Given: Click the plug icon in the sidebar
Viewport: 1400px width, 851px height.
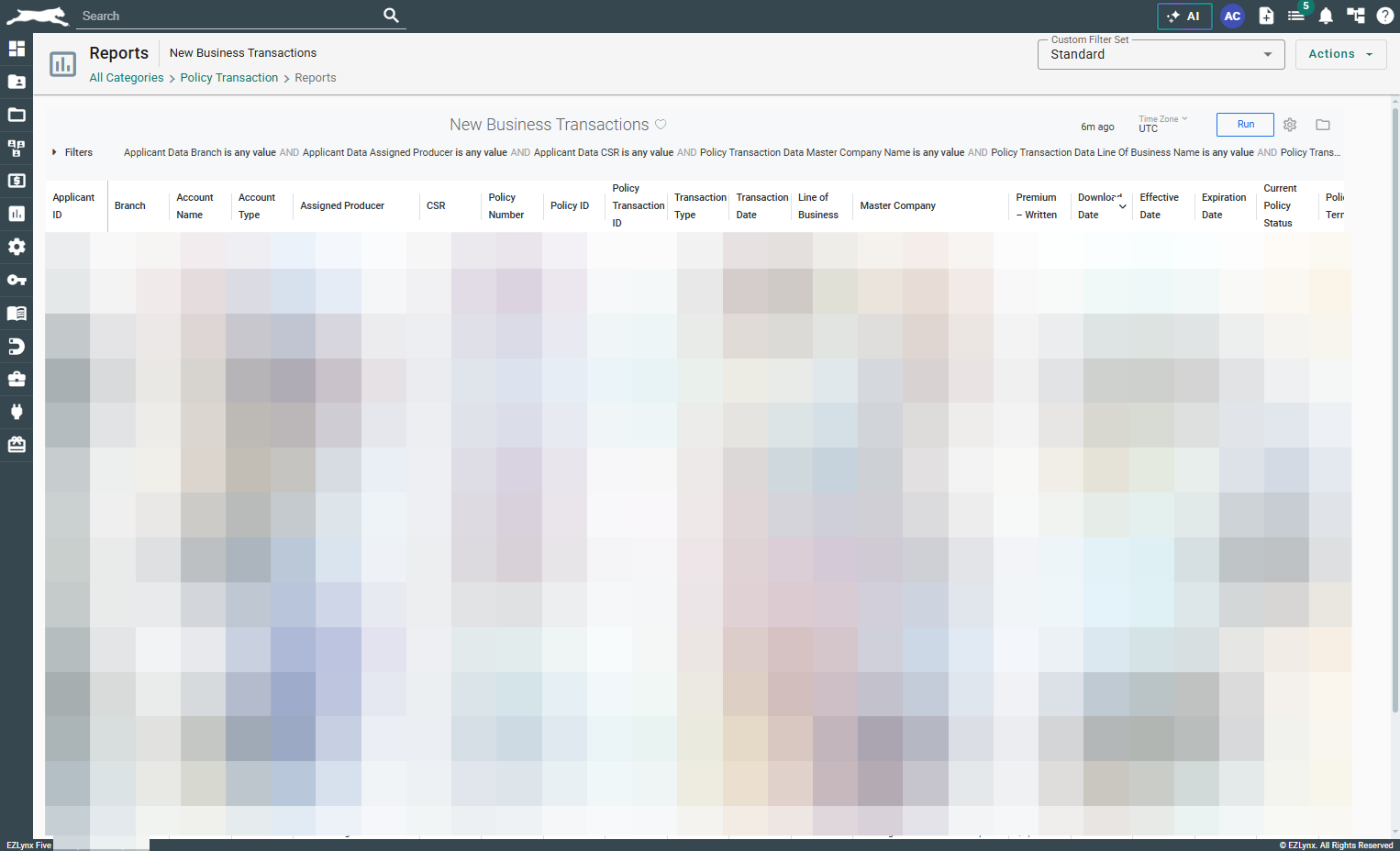Looking at the screenshot, I should click(x=17, y=412).
